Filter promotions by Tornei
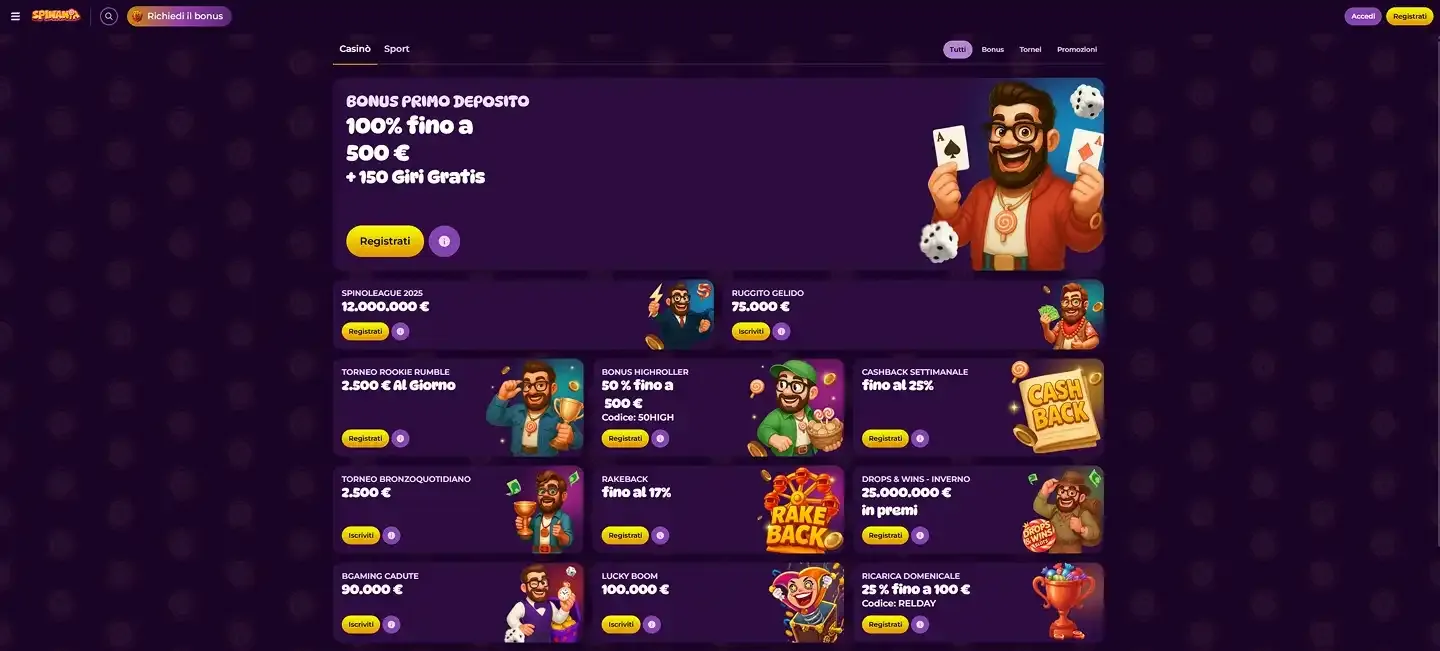Screen dimensions: 1440x651 [1030, 49]
